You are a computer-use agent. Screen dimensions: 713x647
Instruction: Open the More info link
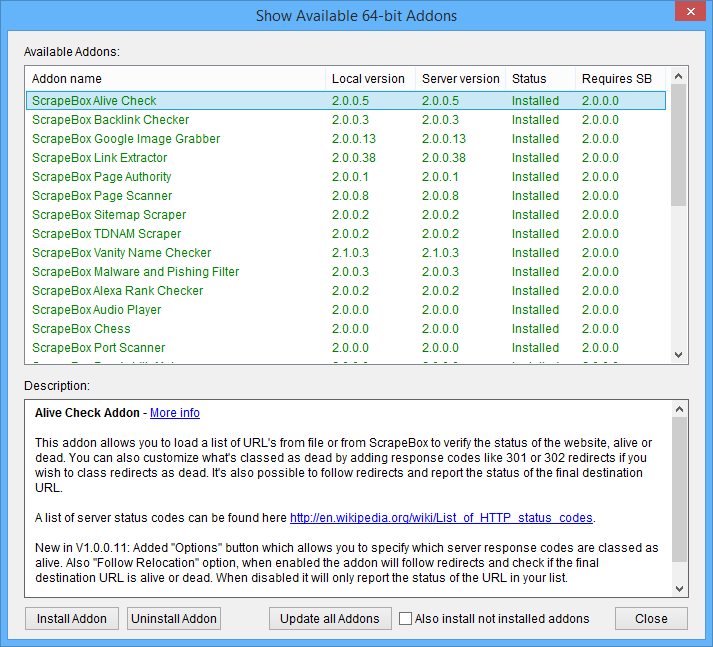point(175,413)
